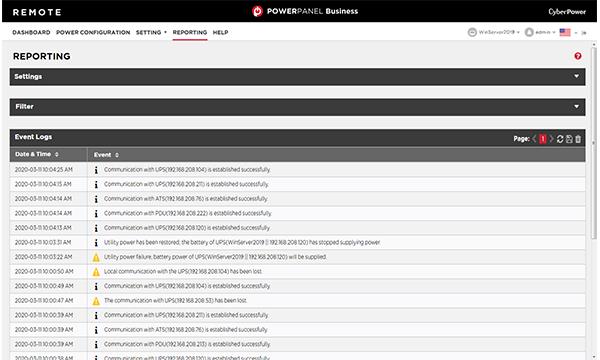Delete event logs using trash icon
Image resolution: width=600 pixels, height=360 pixels.
point(578,139)
